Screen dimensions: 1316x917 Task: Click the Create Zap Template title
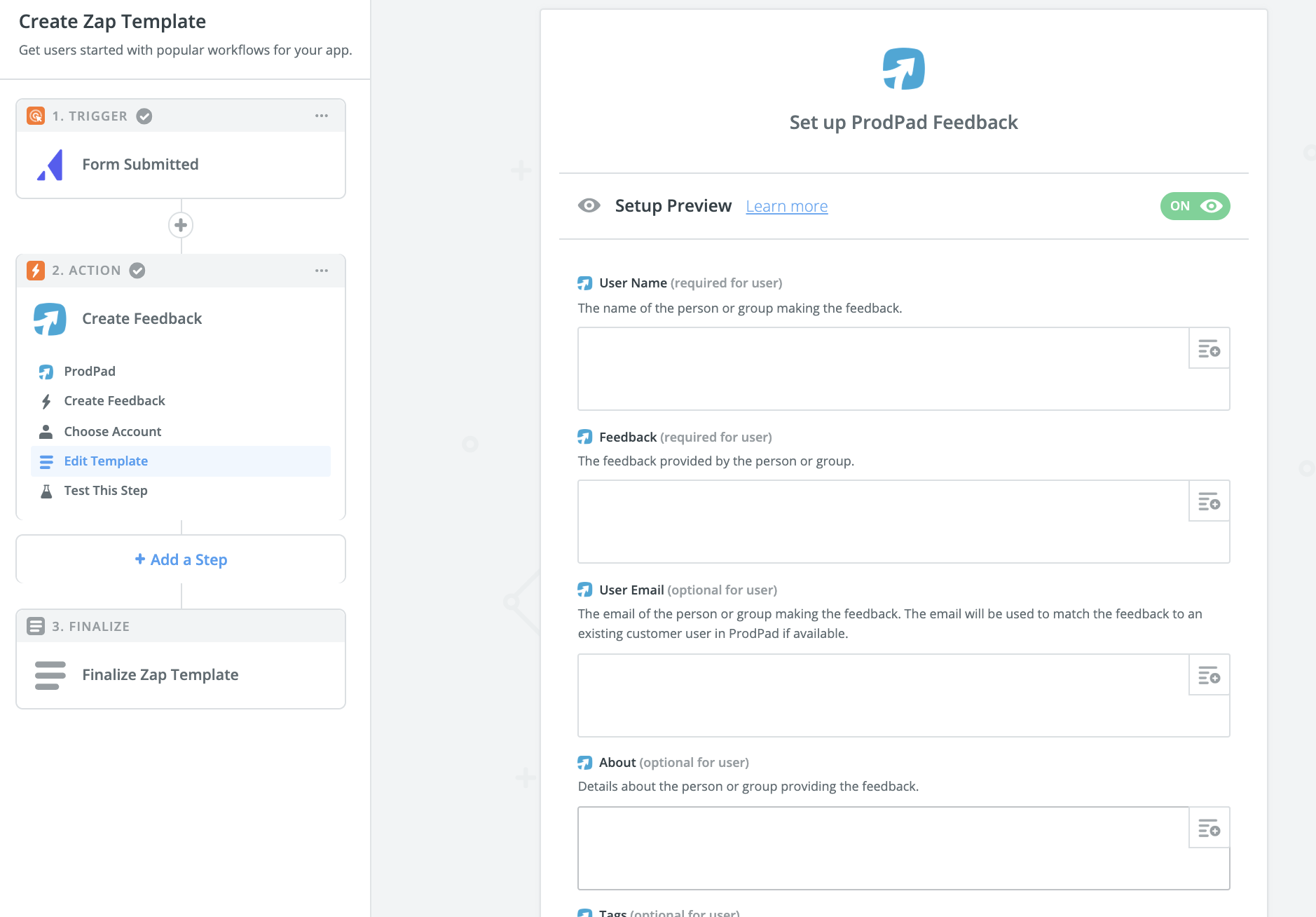112,22
